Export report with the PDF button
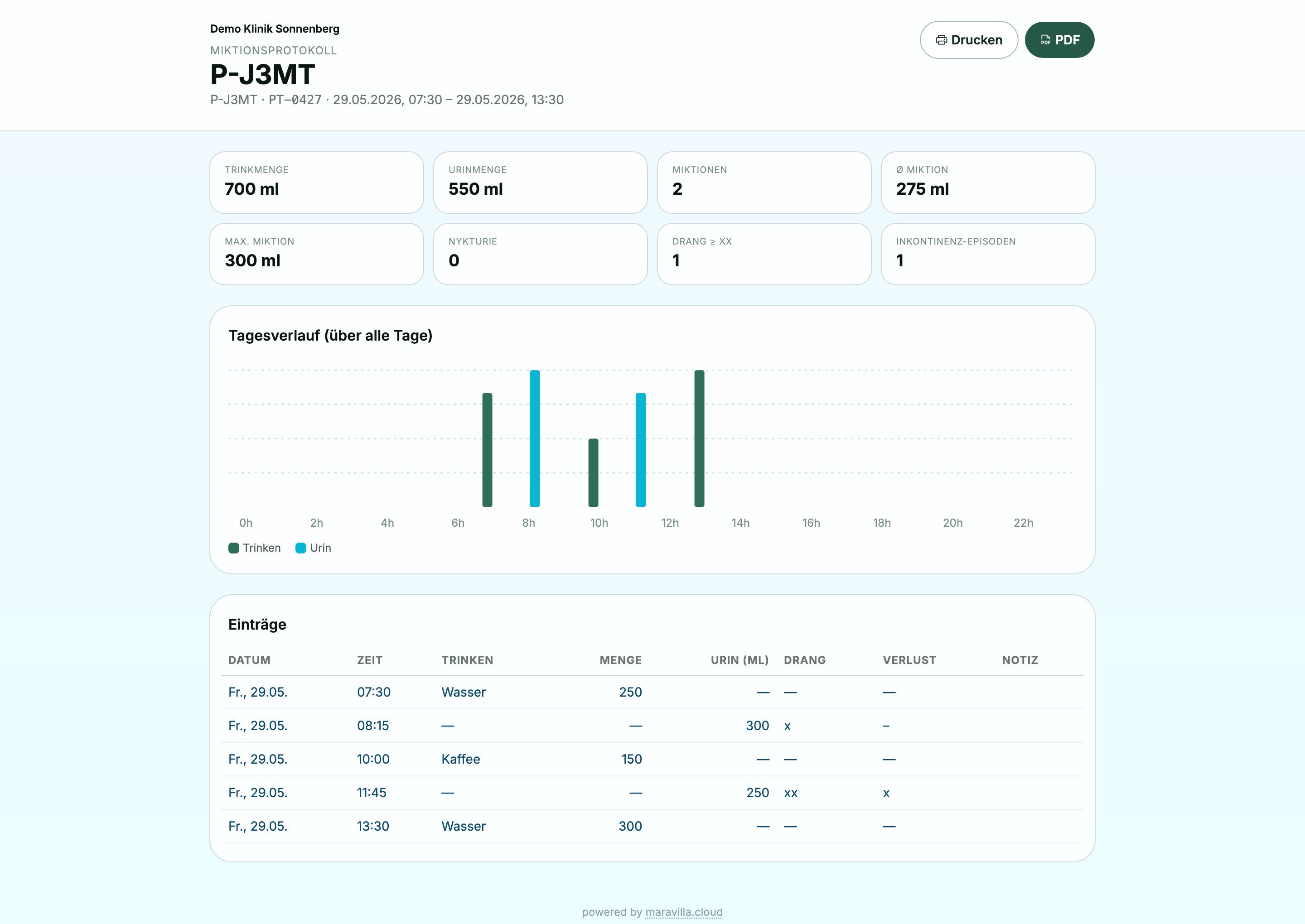The width and height of the screenshot is (1305, 924). coord(1059,40)
